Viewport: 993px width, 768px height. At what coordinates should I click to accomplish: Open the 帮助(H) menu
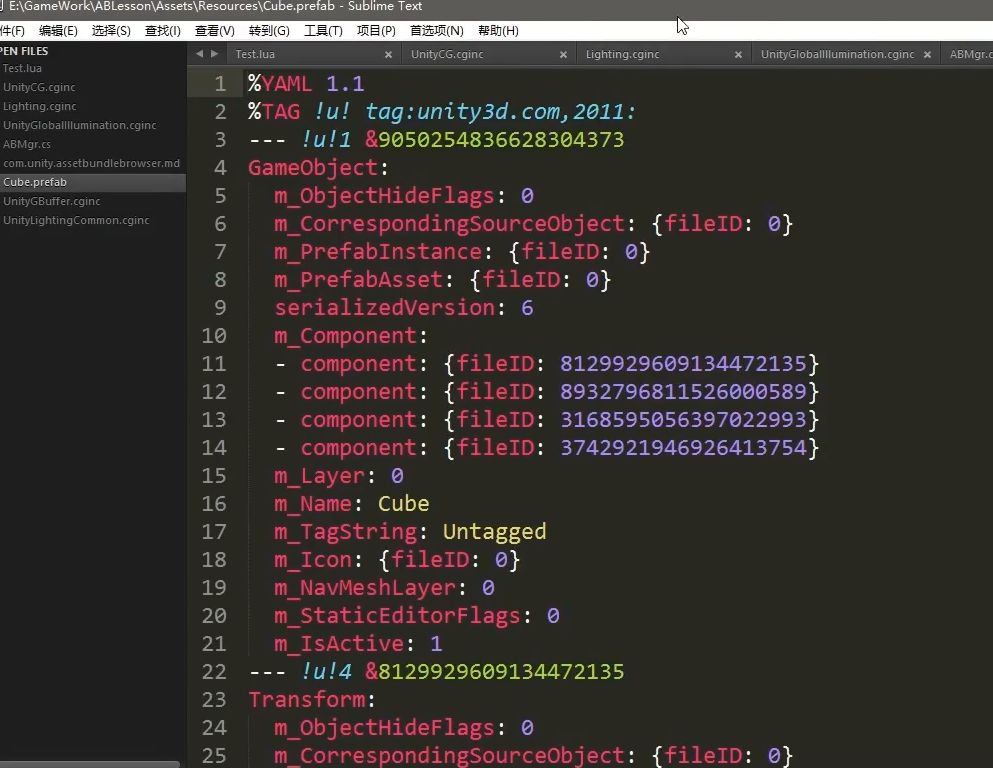coord(498,30)
